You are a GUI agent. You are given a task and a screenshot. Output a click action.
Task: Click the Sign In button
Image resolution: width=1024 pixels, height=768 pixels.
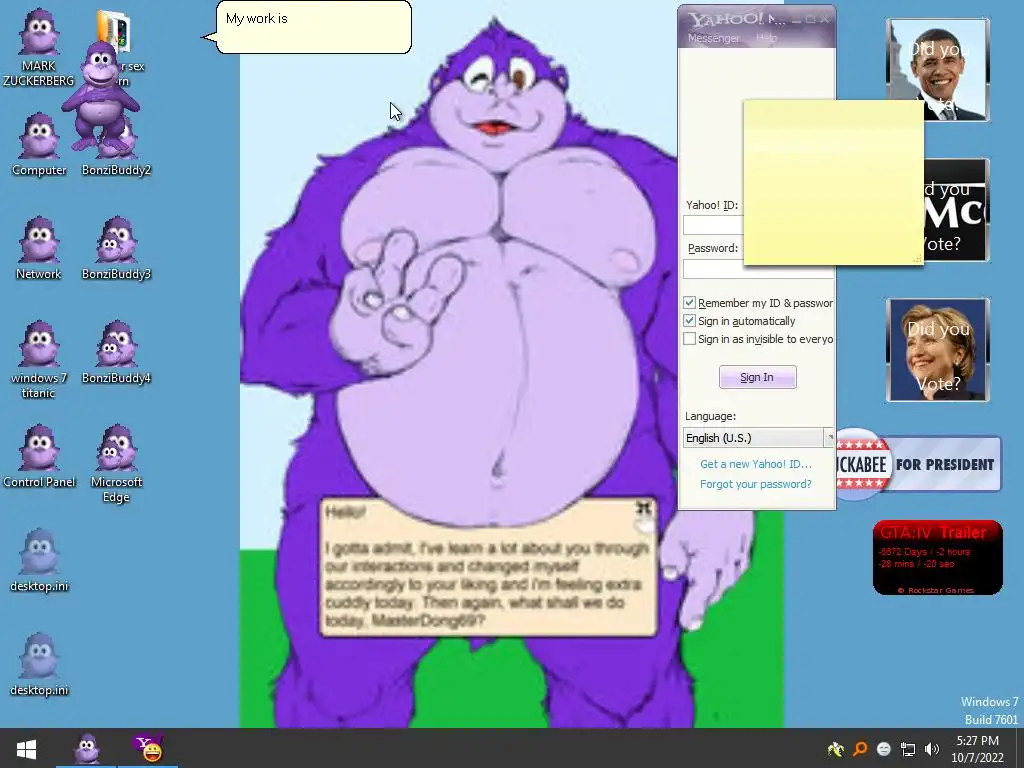point(758,377)
